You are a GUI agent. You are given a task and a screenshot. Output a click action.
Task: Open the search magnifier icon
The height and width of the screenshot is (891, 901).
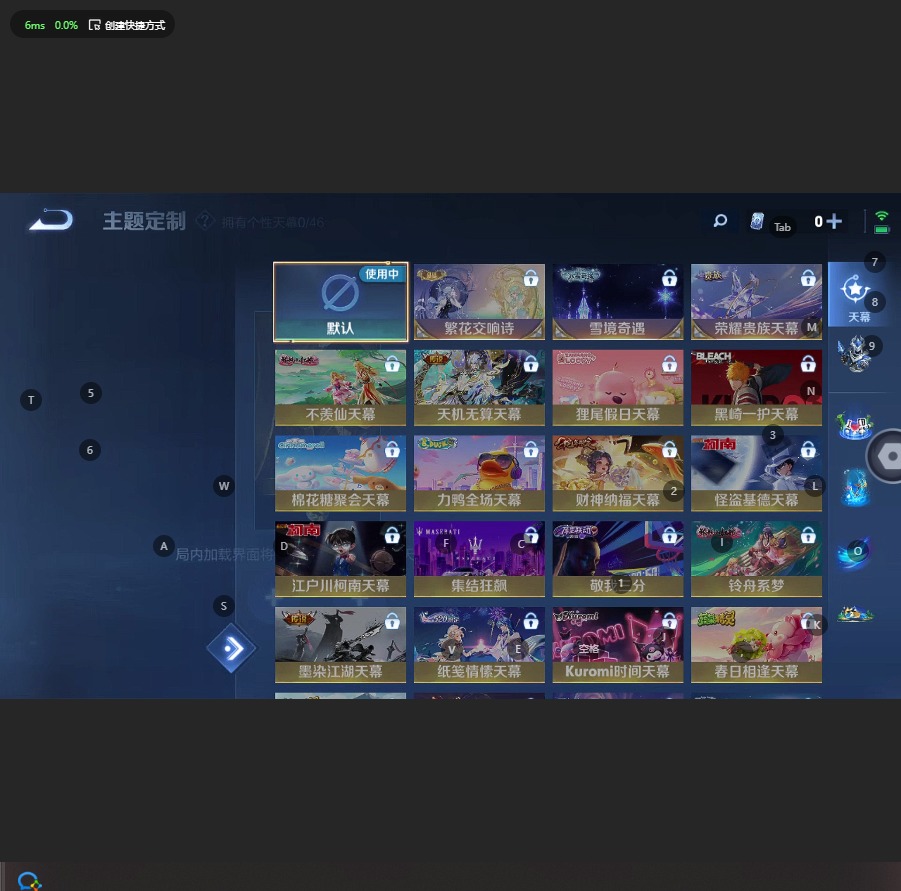click(720, 221)
